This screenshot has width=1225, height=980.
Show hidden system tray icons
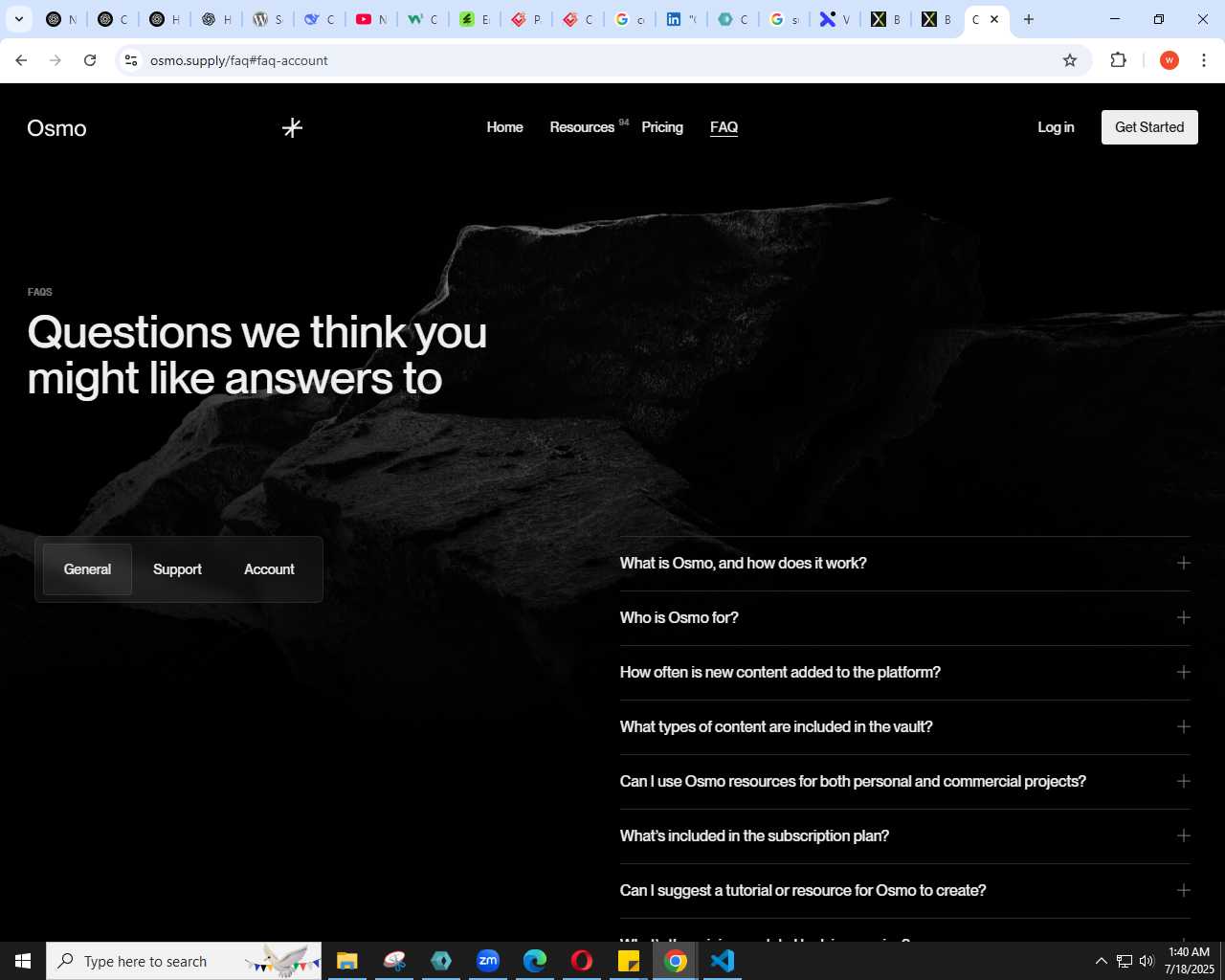coord(1102,961)
